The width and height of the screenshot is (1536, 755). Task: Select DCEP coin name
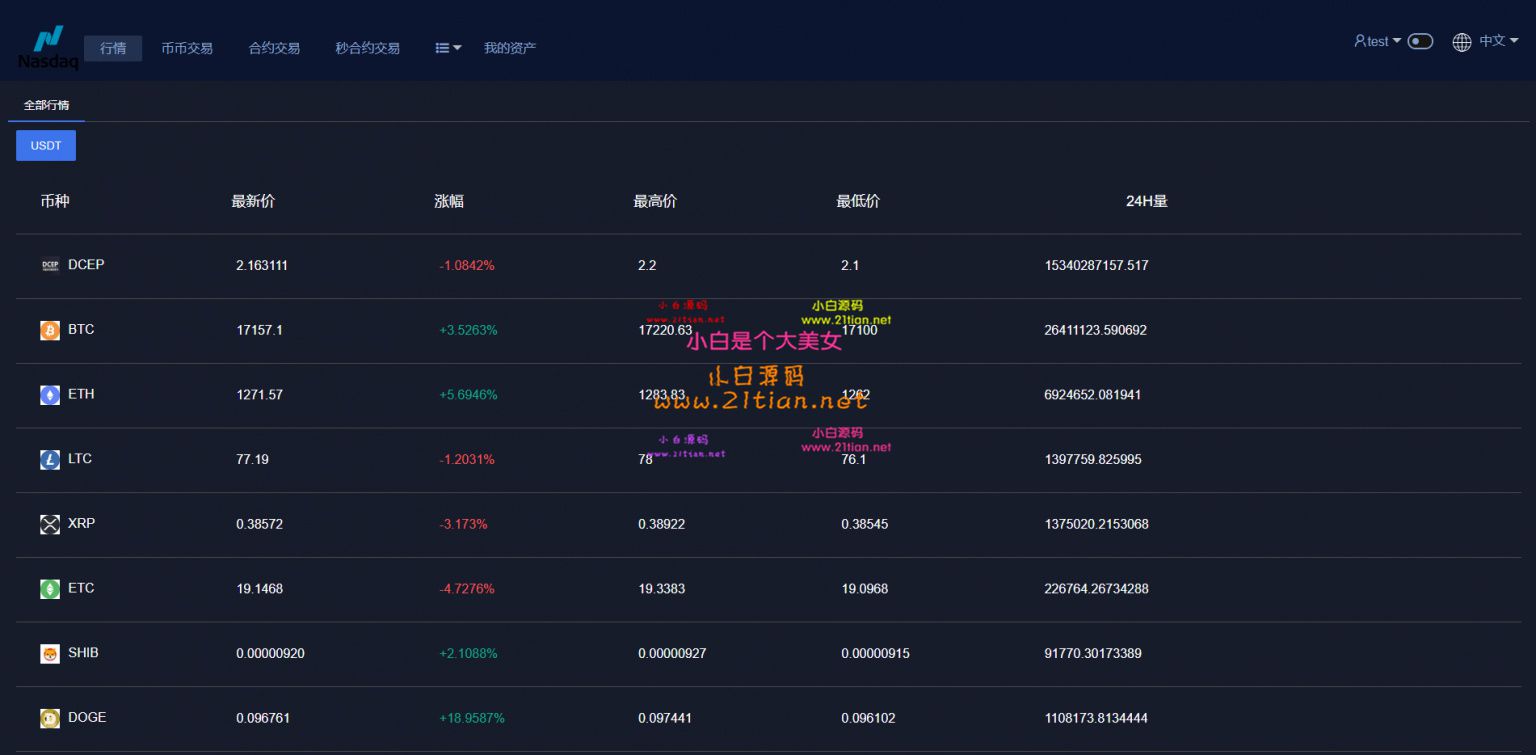click(x=86, y=265)
